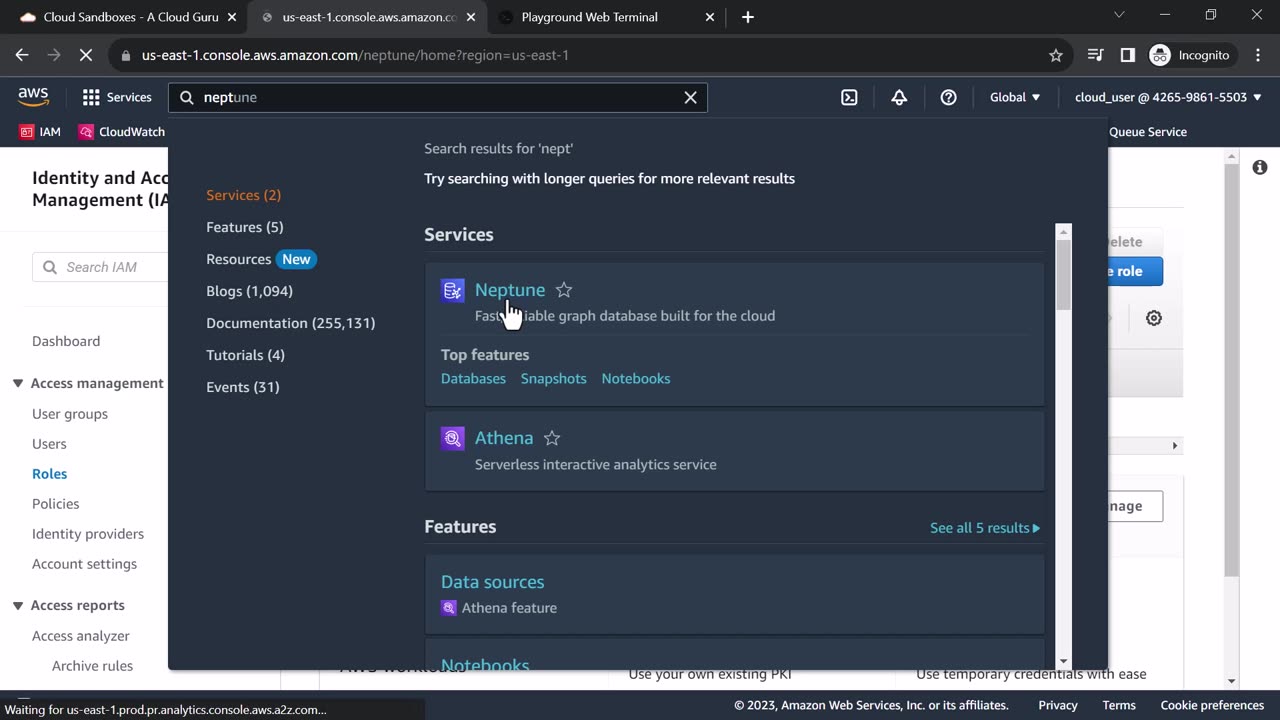Open the Neptune service link
This screenshot has height=720, width=1280.
(510, 290)
